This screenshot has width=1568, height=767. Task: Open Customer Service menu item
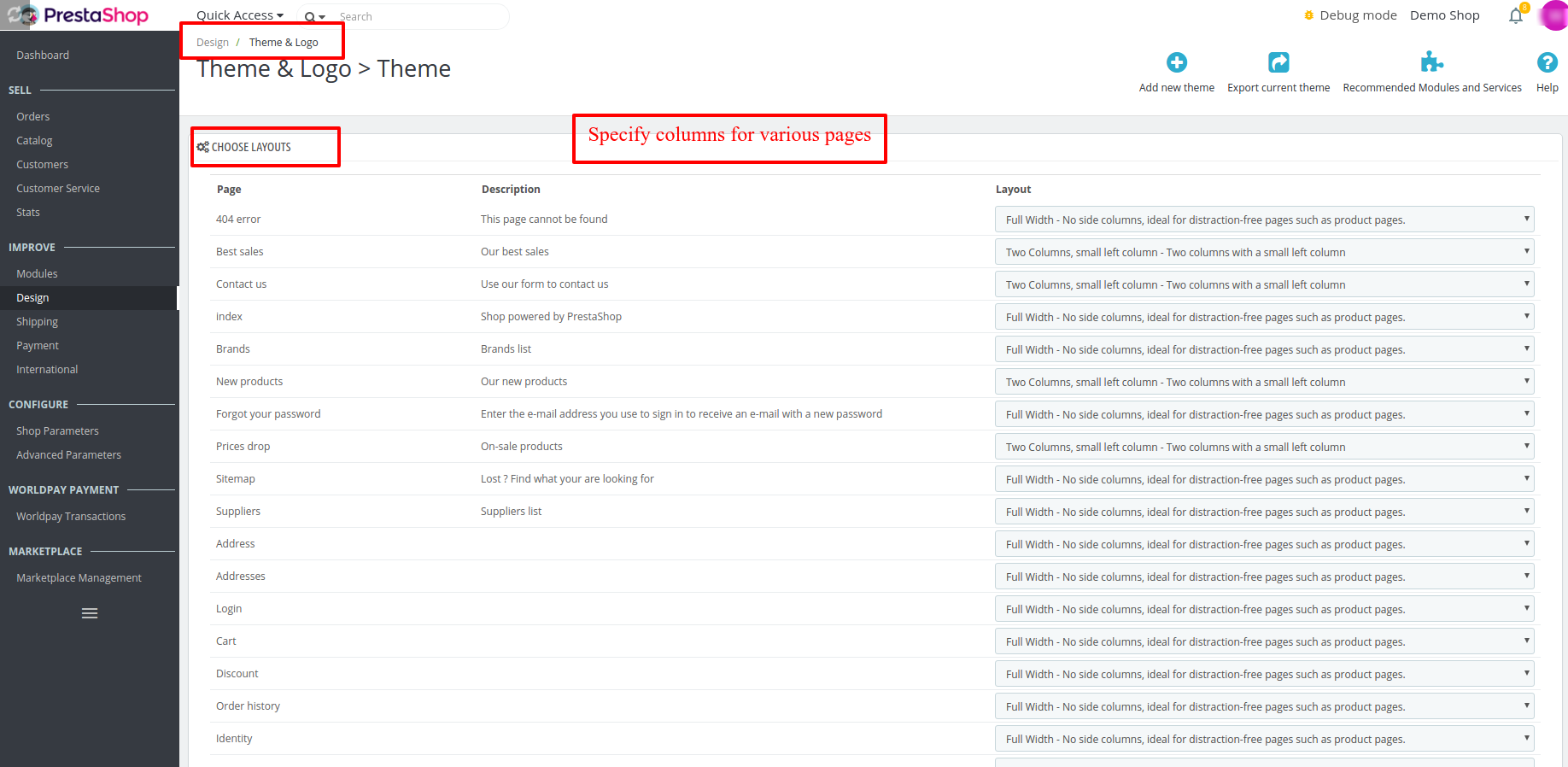(58, 188)
